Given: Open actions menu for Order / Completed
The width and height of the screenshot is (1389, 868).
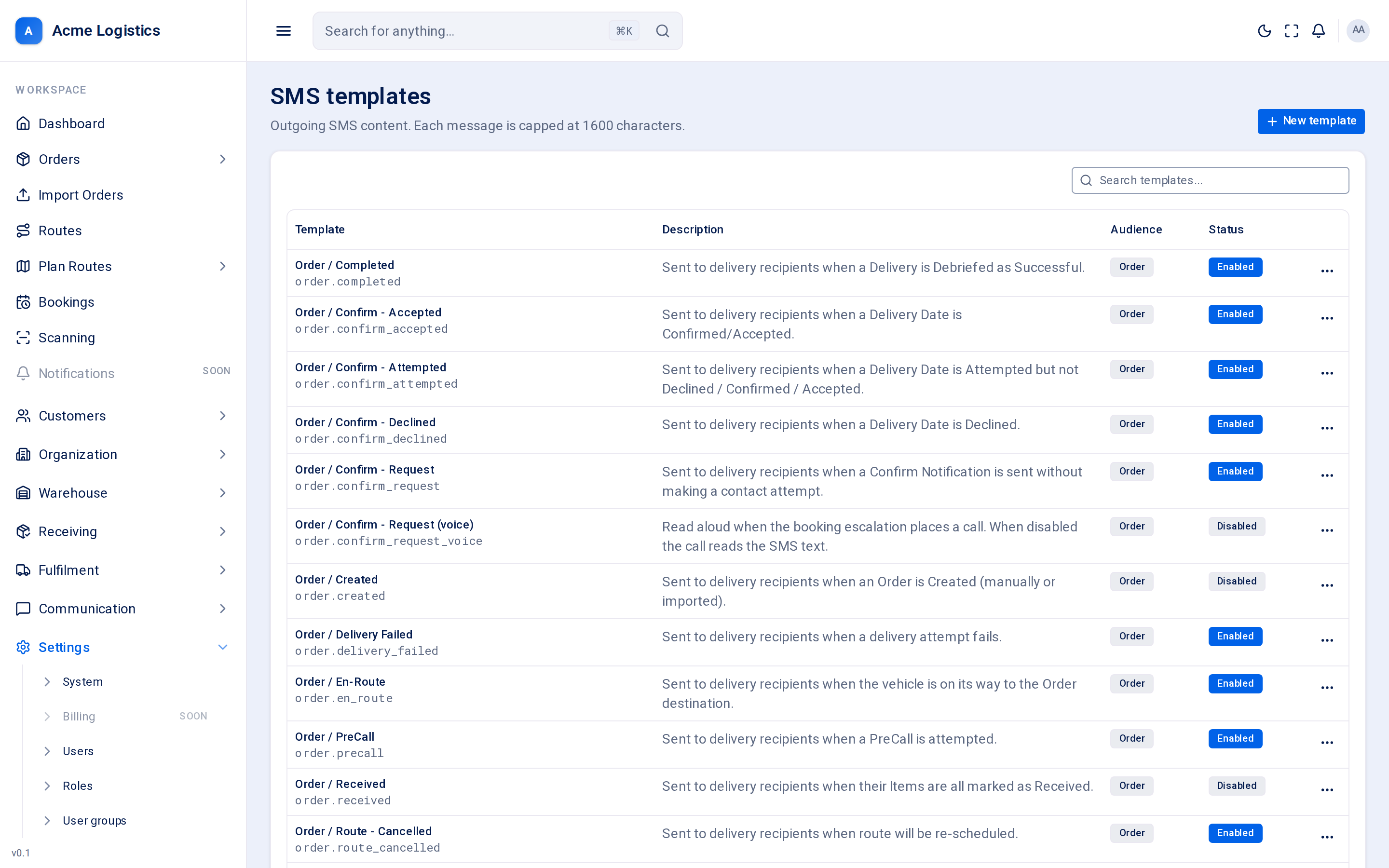Looking at the screenshot, I should click(1327, 271).
